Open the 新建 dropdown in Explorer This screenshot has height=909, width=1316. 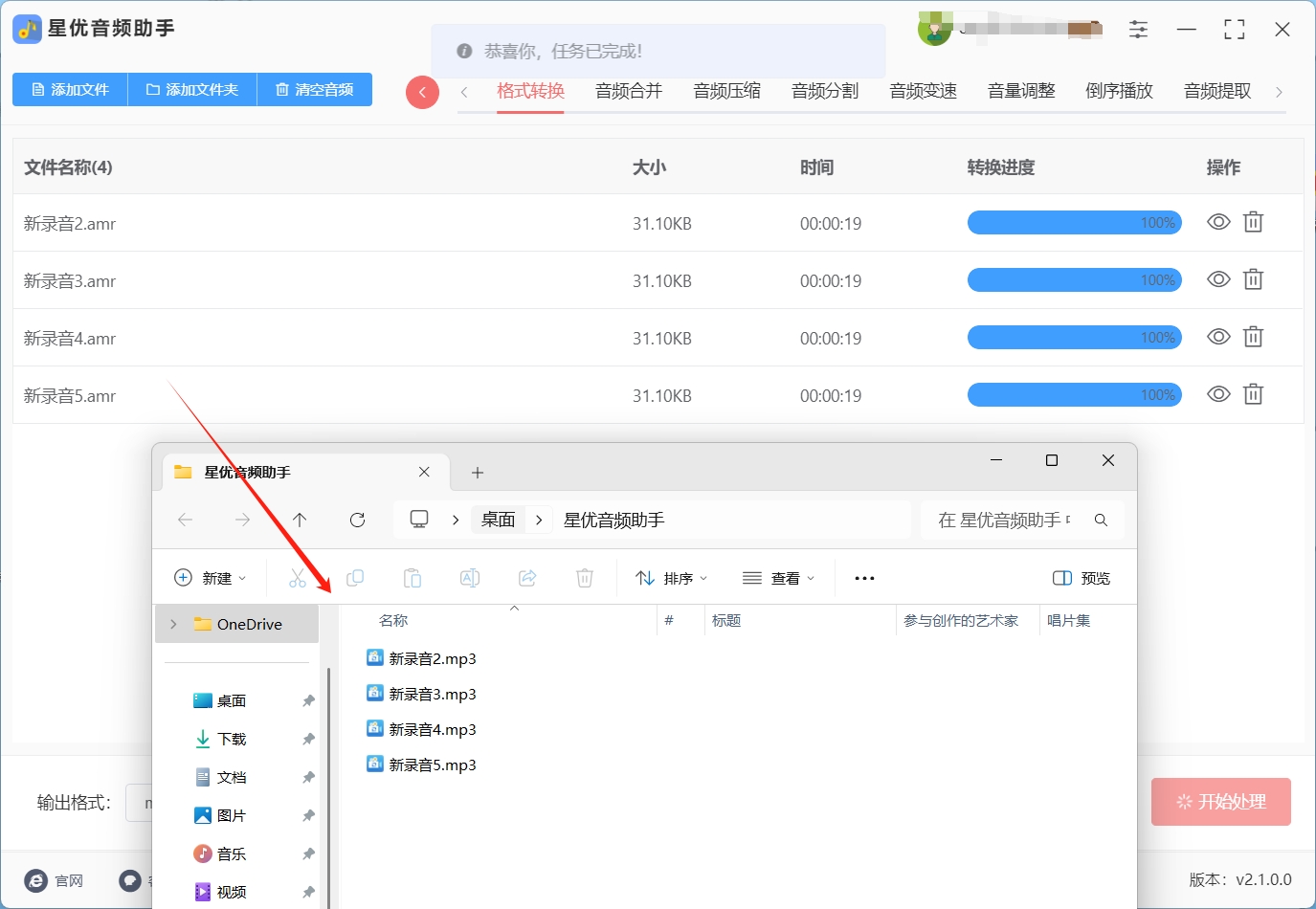click(x=211, y=578)
